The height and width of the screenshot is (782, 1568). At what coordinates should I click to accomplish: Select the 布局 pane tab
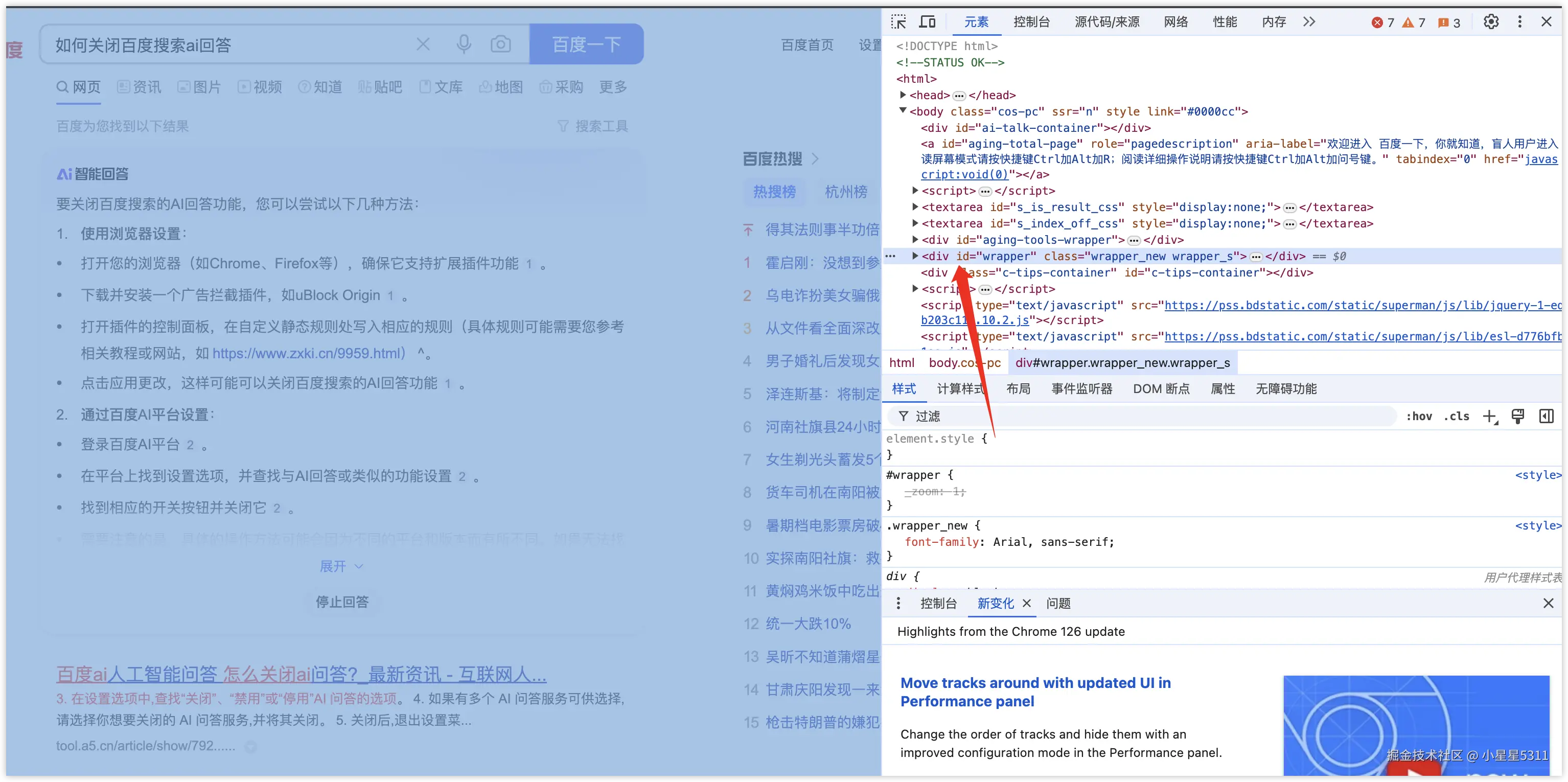1019,389
